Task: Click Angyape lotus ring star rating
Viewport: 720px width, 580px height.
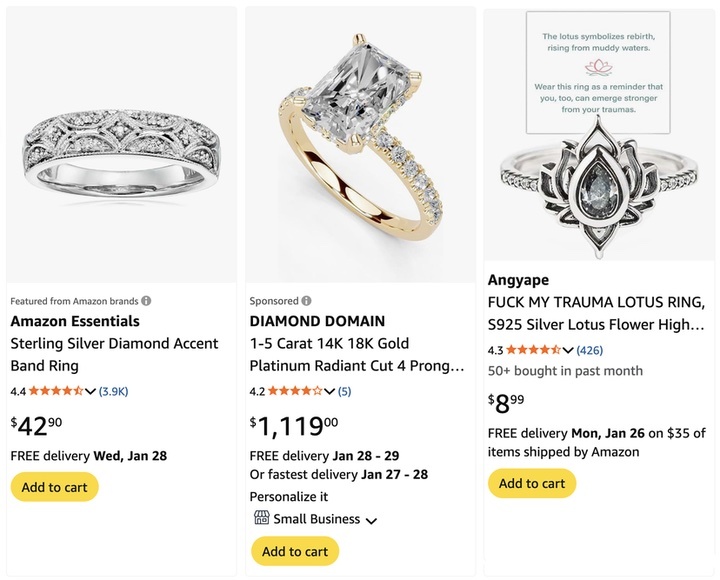Action: coord(534,350)
